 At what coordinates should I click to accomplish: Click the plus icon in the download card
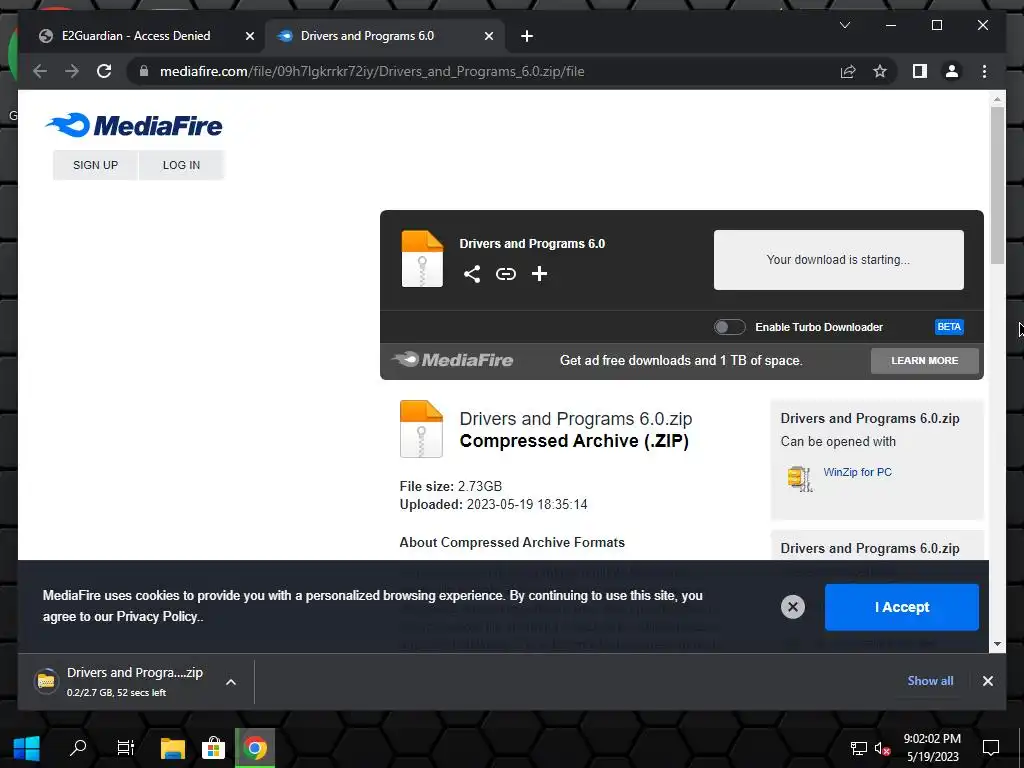pos(539,274)
